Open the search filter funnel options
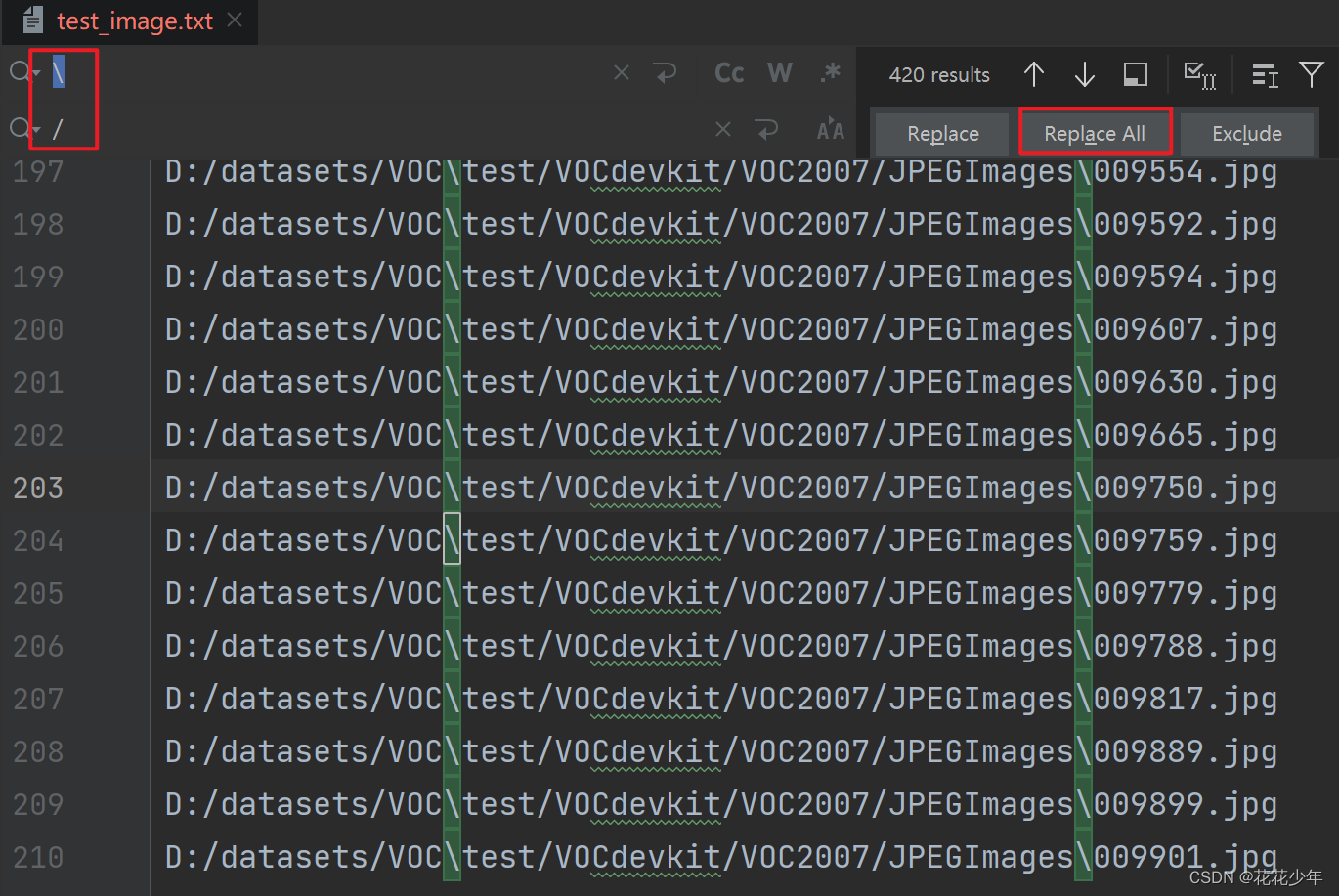Image resolution: width=1339 pixels, height=896 pixels. pos(1312,74)
